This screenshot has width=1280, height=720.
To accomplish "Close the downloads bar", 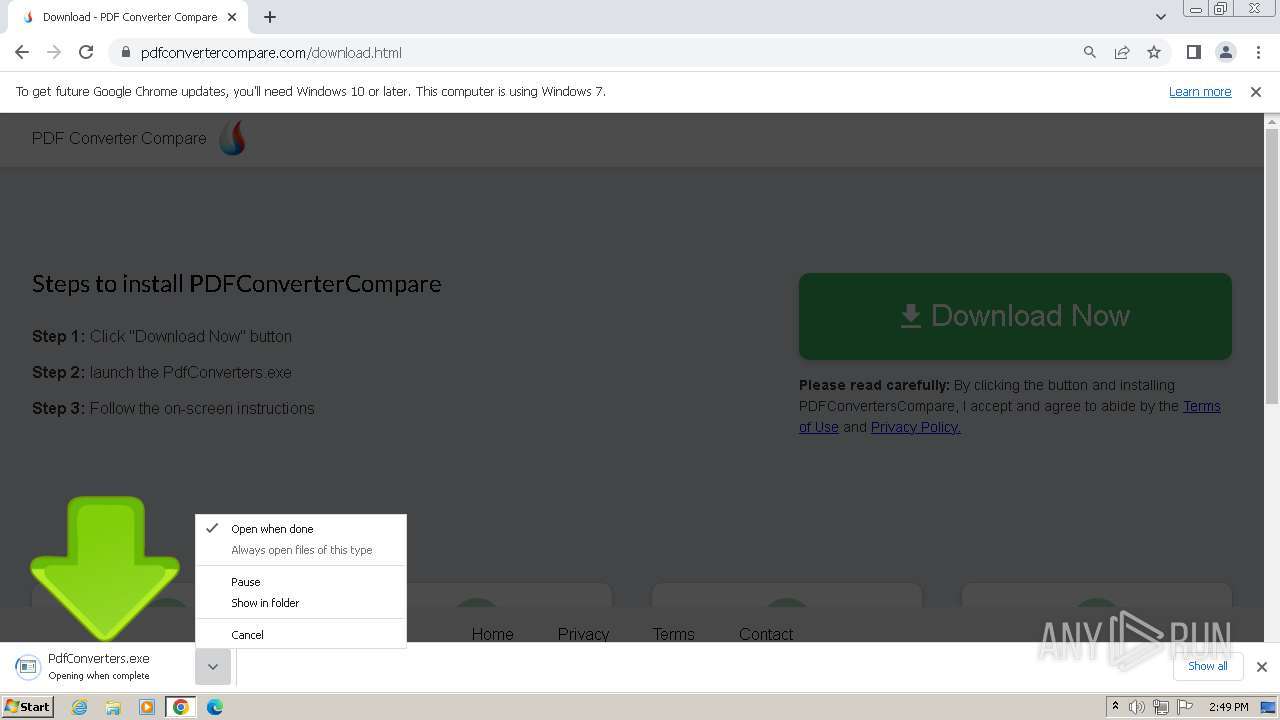I will (x=1261, y=667).
